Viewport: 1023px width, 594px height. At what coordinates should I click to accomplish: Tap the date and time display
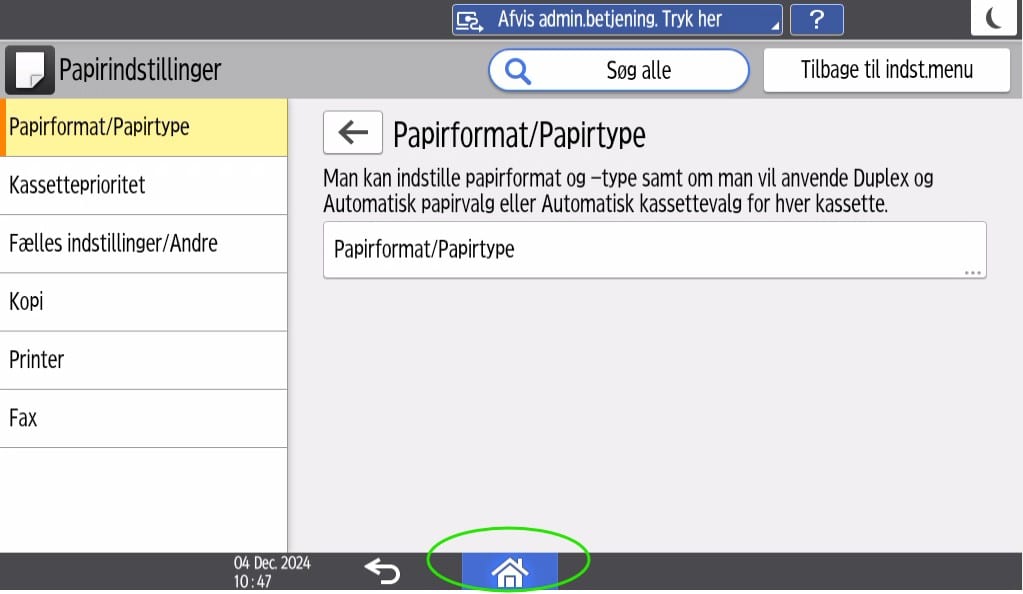pyautogui.click(x=272, y=572)
